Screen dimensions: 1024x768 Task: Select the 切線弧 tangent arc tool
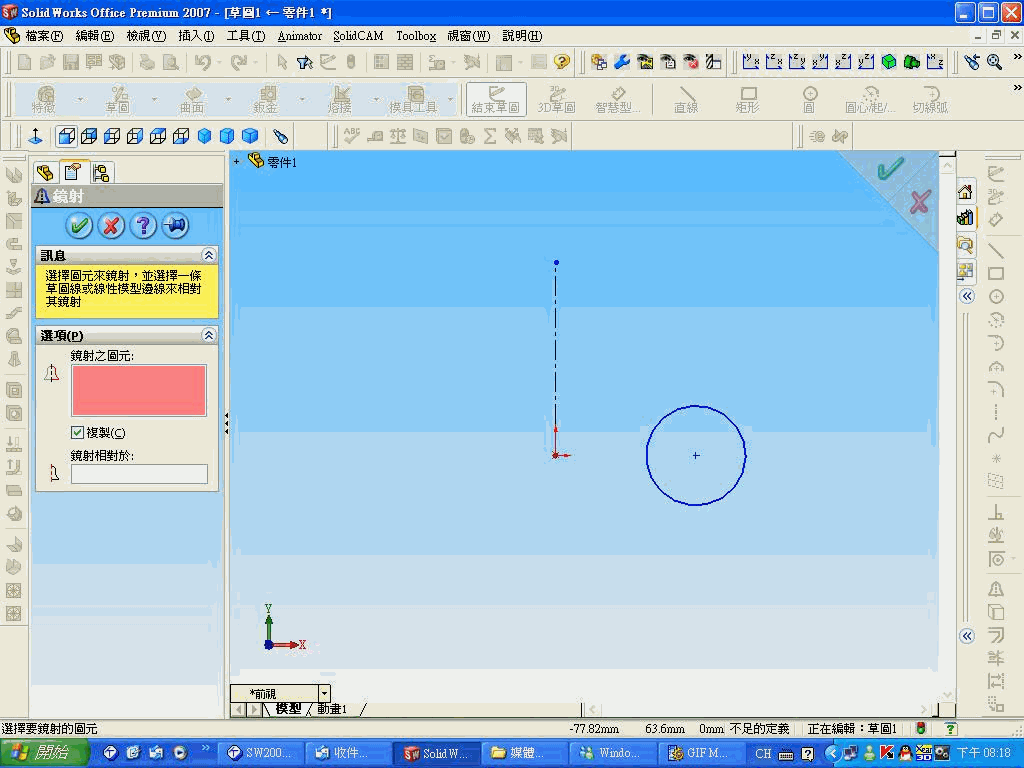pyautogui.click(x=930, y=99)
